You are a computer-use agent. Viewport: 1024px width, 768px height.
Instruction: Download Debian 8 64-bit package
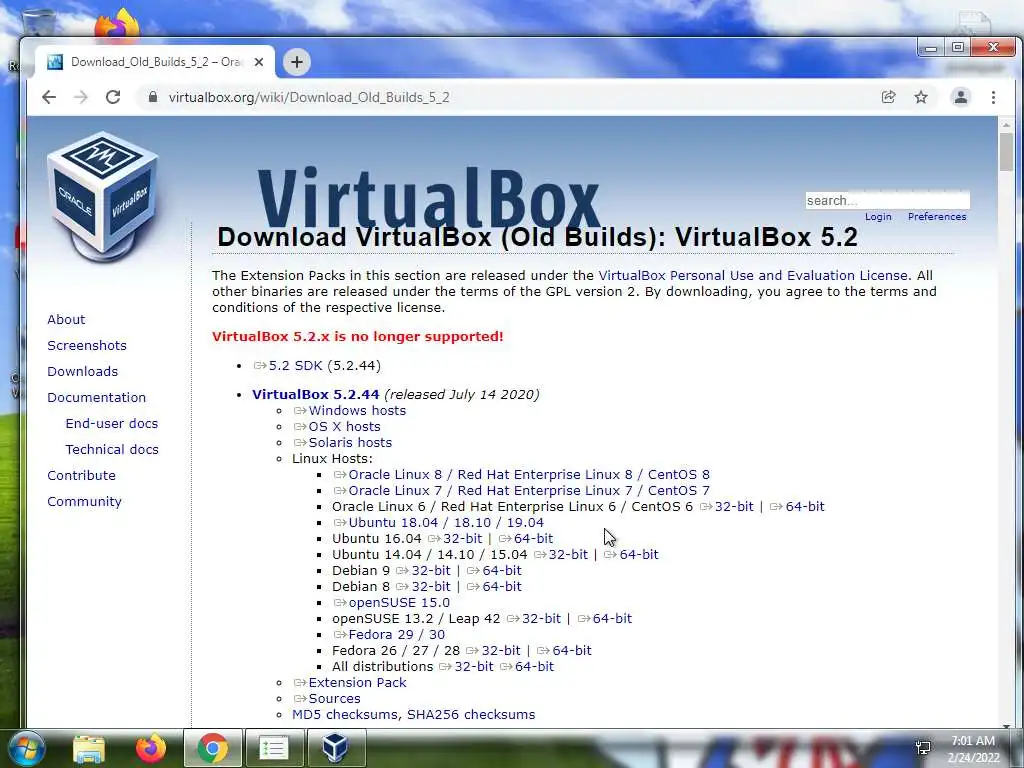pos(494,586)
